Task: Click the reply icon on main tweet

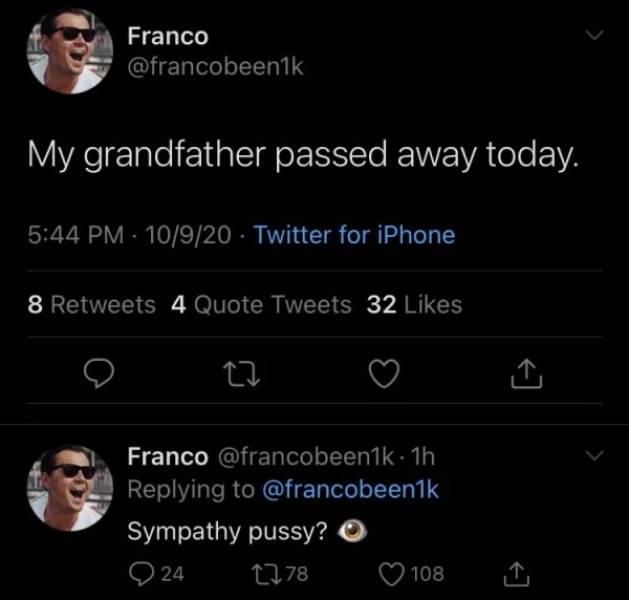Action: click(x=96, y=373)
